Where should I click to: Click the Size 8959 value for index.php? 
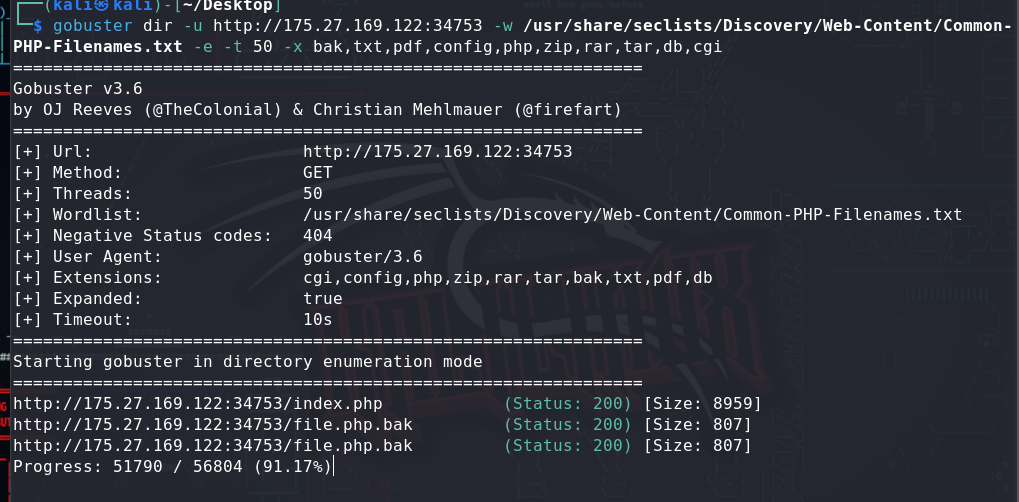pos(703,404)
